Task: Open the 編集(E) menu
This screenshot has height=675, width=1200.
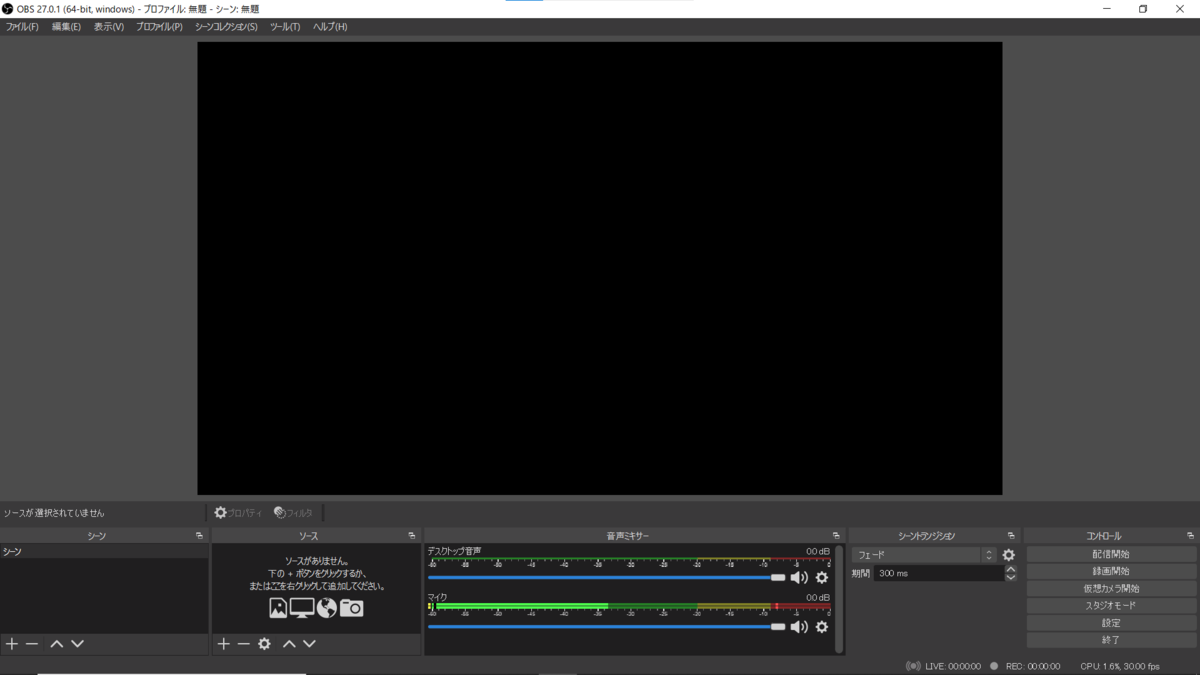Action: (66, 27)
